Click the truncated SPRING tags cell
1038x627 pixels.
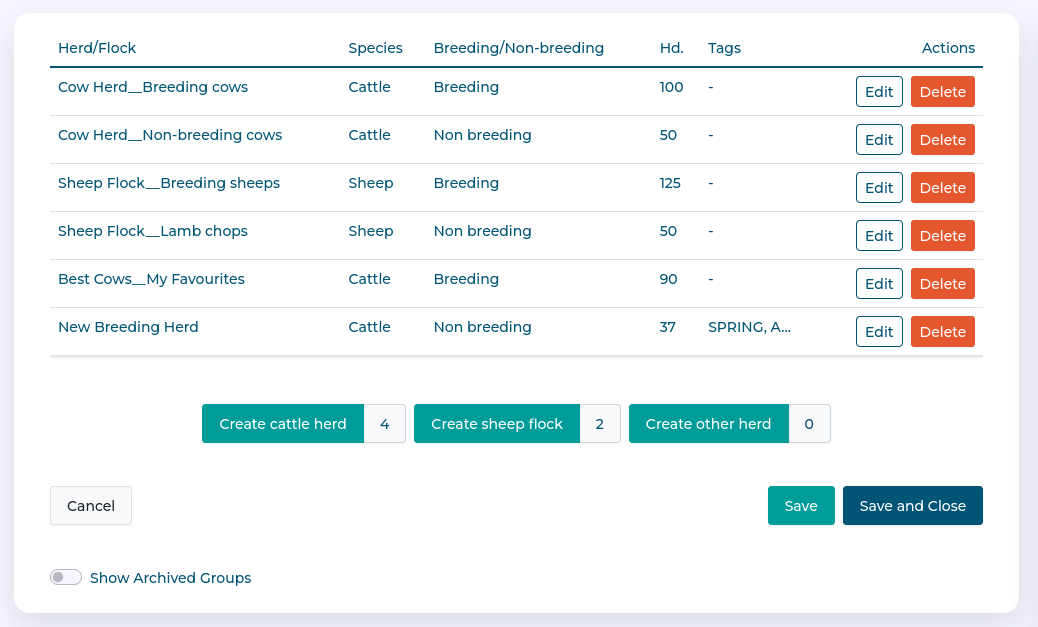pos(749,327)
